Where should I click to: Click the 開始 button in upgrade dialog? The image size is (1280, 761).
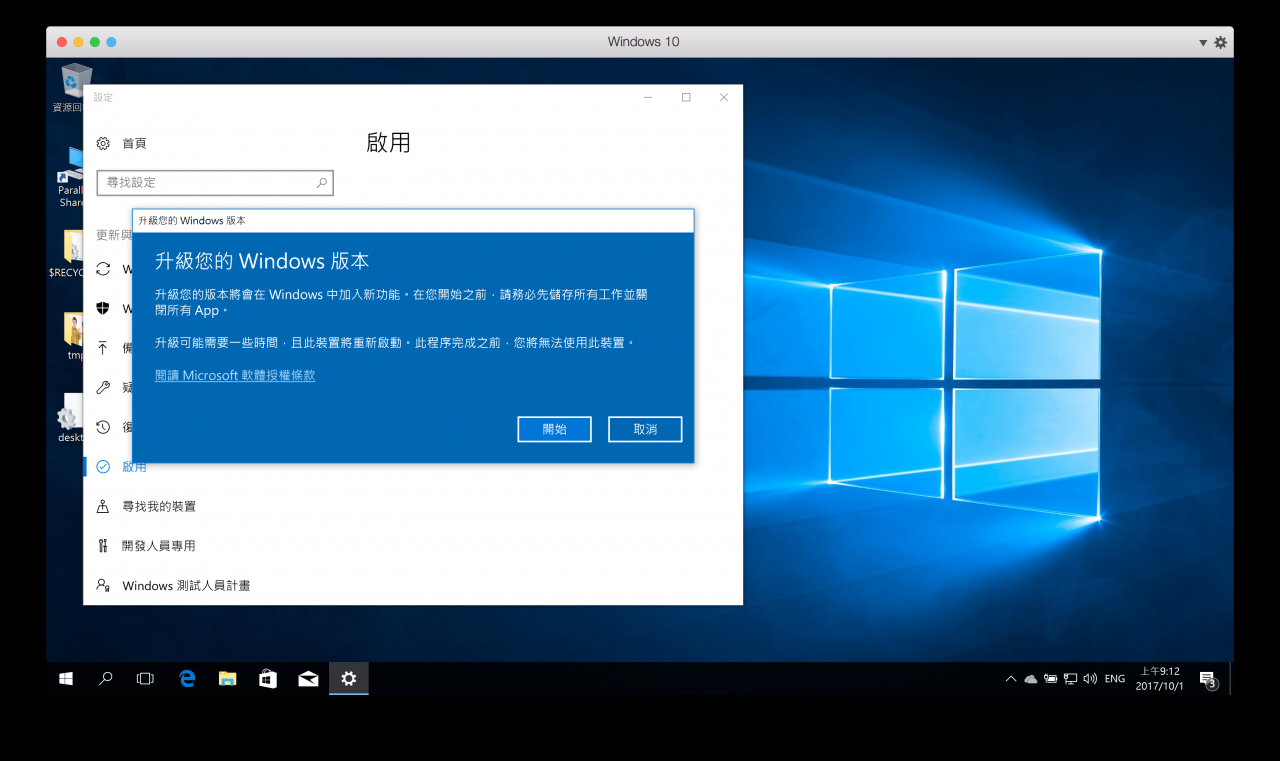point(554,429)
